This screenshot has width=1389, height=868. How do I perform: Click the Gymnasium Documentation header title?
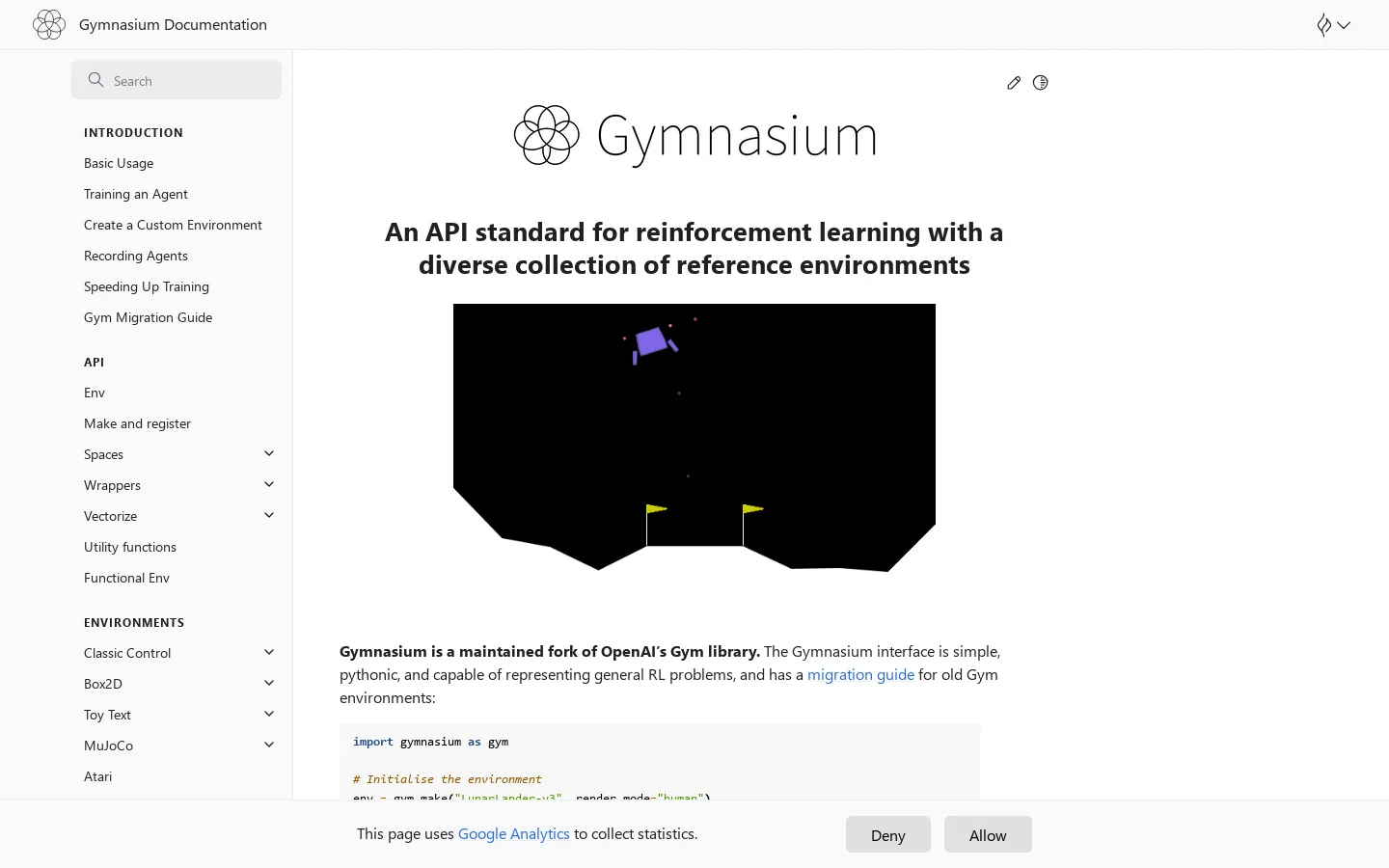[x=173, y=24]
